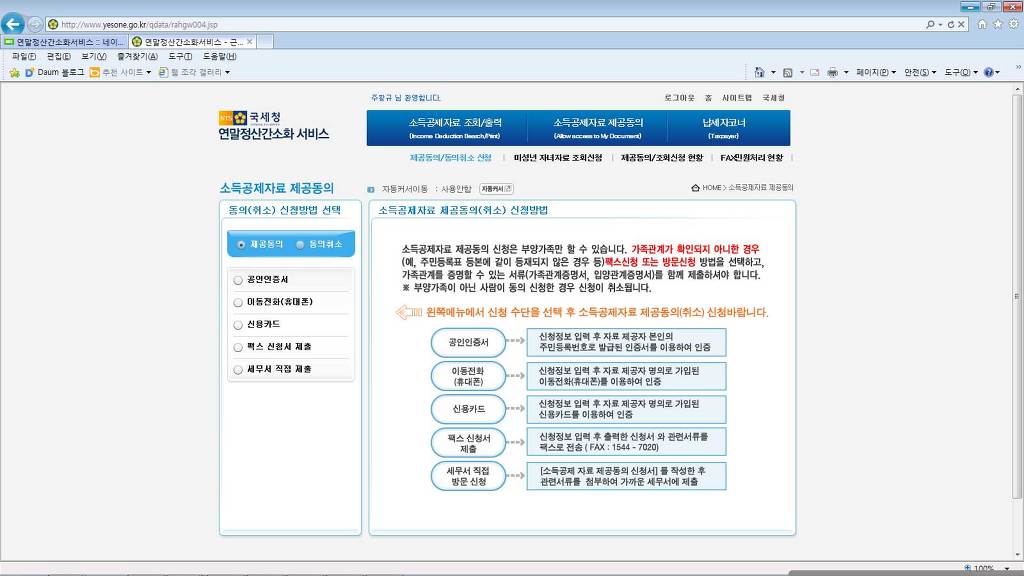The width and height of the screenshot is (1024, 576).
Task: Select the 팩스 신청서 제출 radio option
Action: pos(238,347)
